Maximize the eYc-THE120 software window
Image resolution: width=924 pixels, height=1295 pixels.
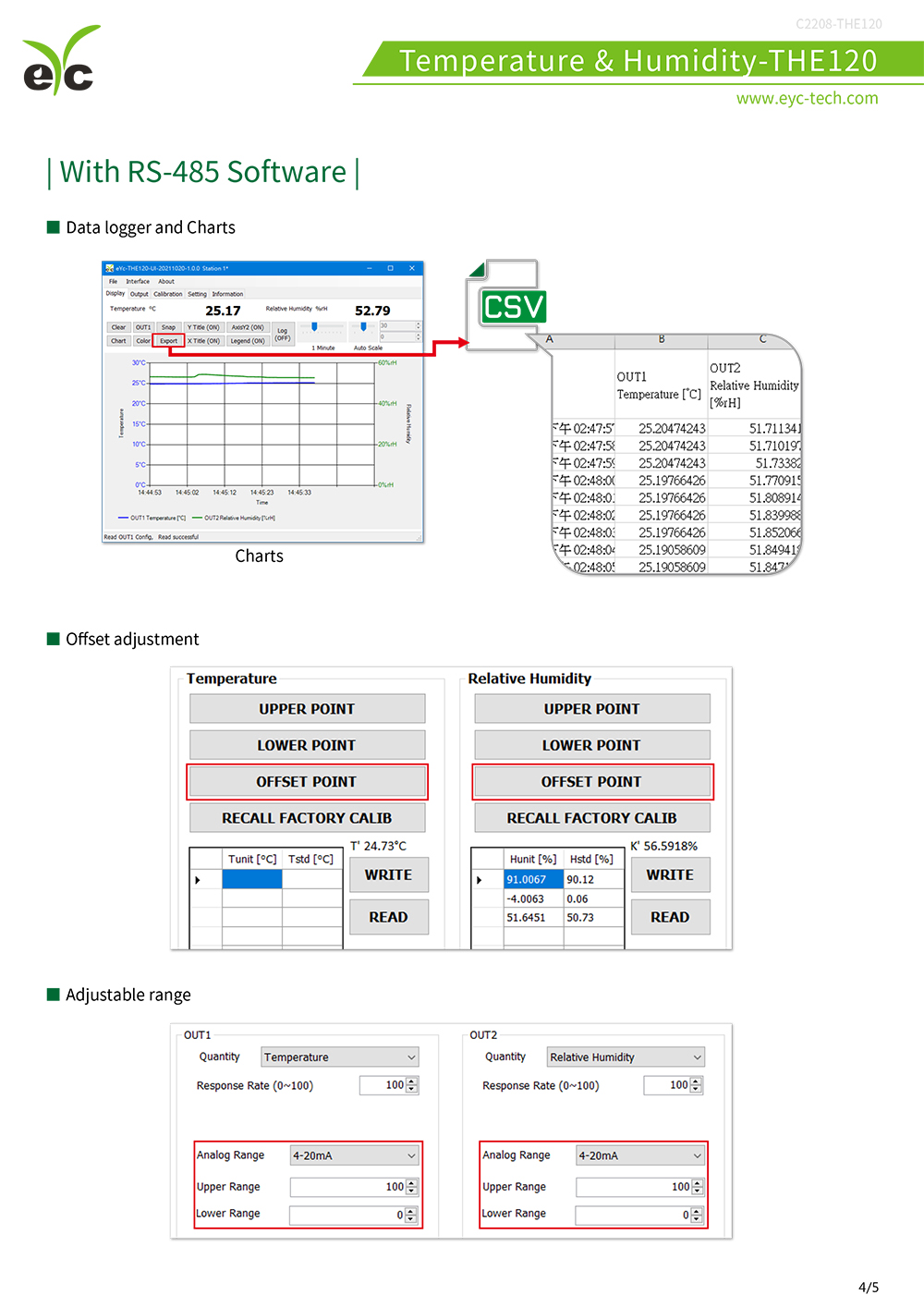tap(390, 268)
